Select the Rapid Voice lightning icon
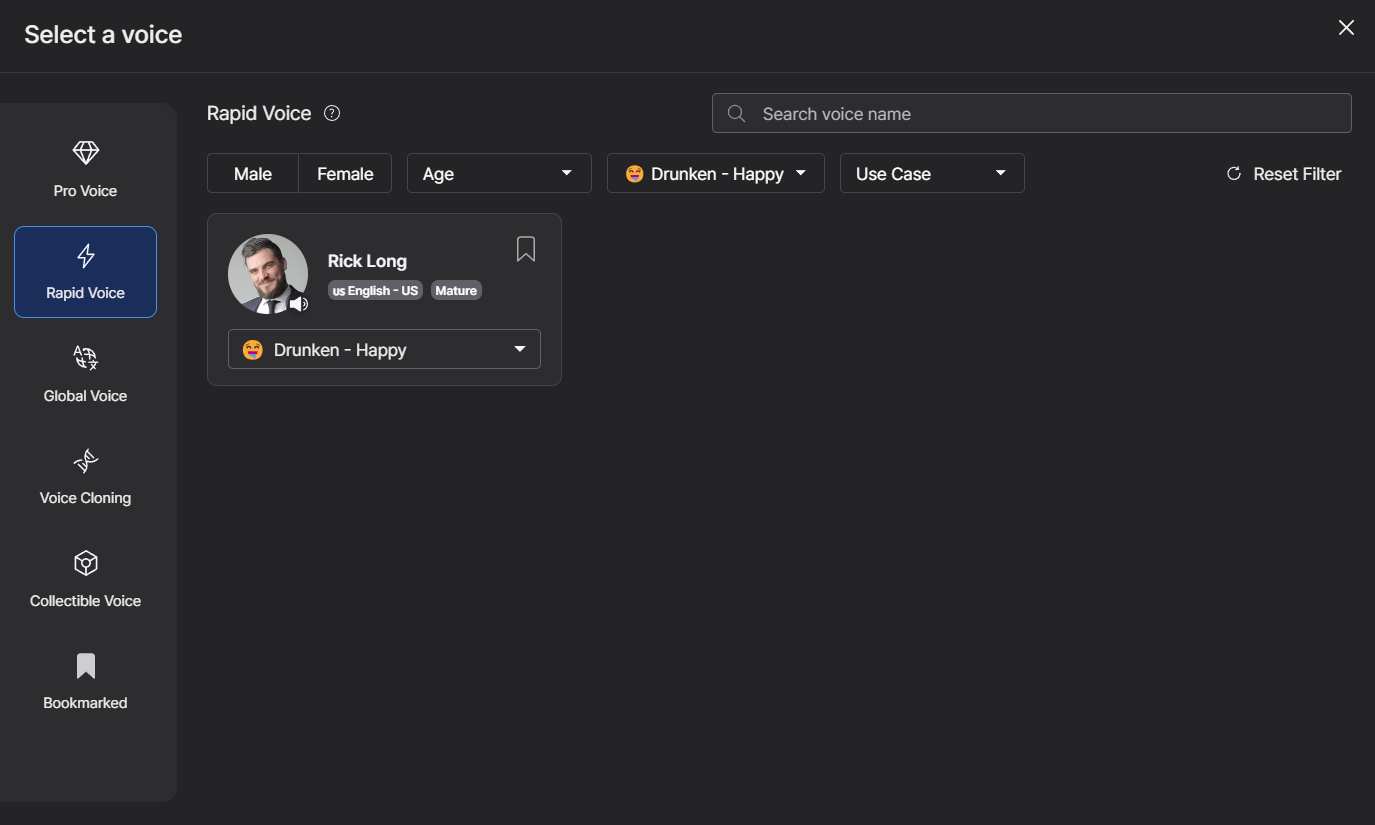The width and height of the screenshot is (1375, 825). coord(86,256)
